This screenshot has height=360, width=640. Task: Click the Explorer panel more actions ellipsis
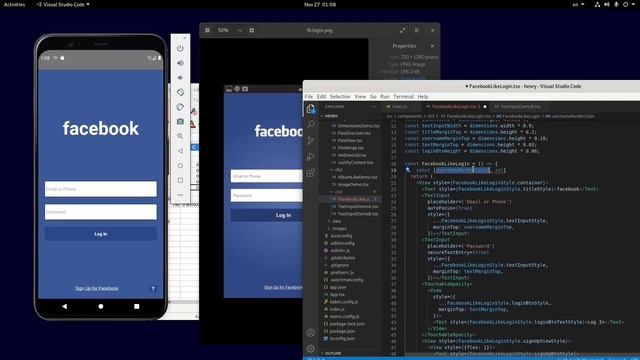pyautogui.click(x=373, y=107)
